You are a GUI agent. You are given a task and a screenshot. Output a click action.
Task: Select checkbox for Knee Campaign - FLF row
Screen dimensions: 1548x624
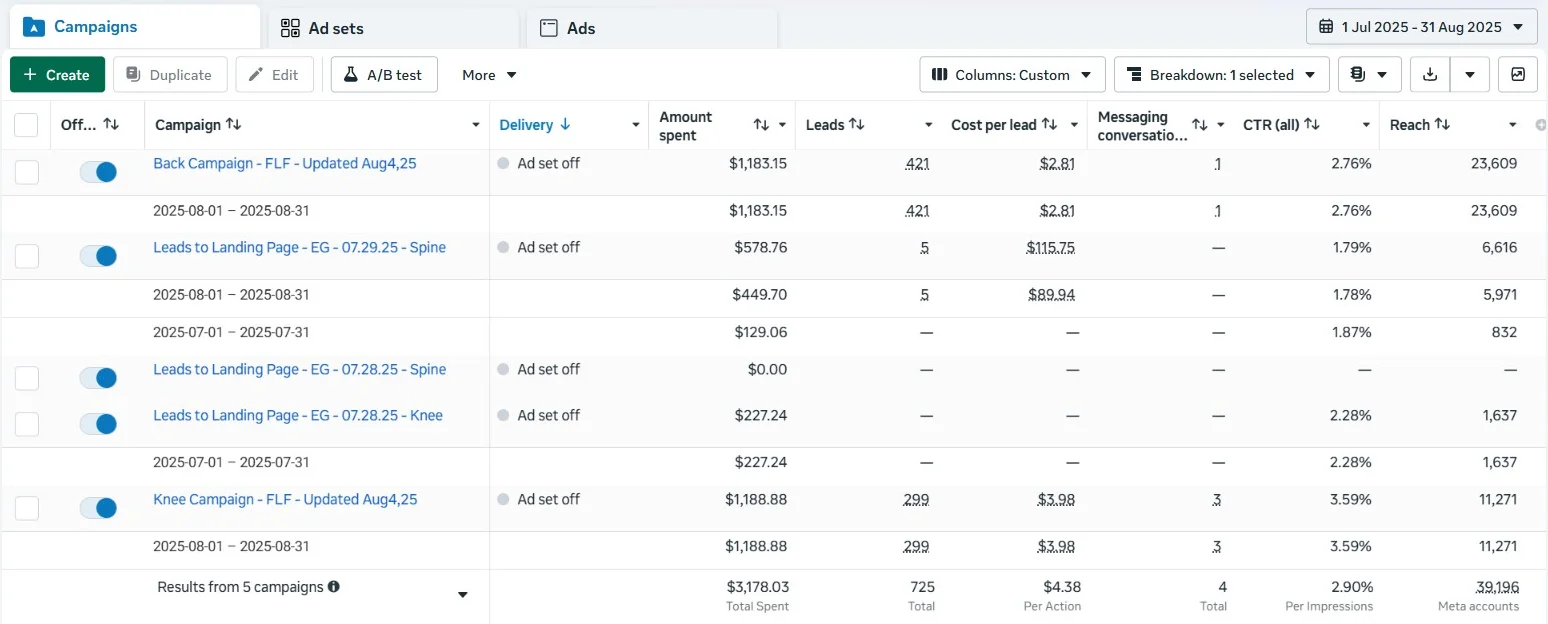click(27, 508)
